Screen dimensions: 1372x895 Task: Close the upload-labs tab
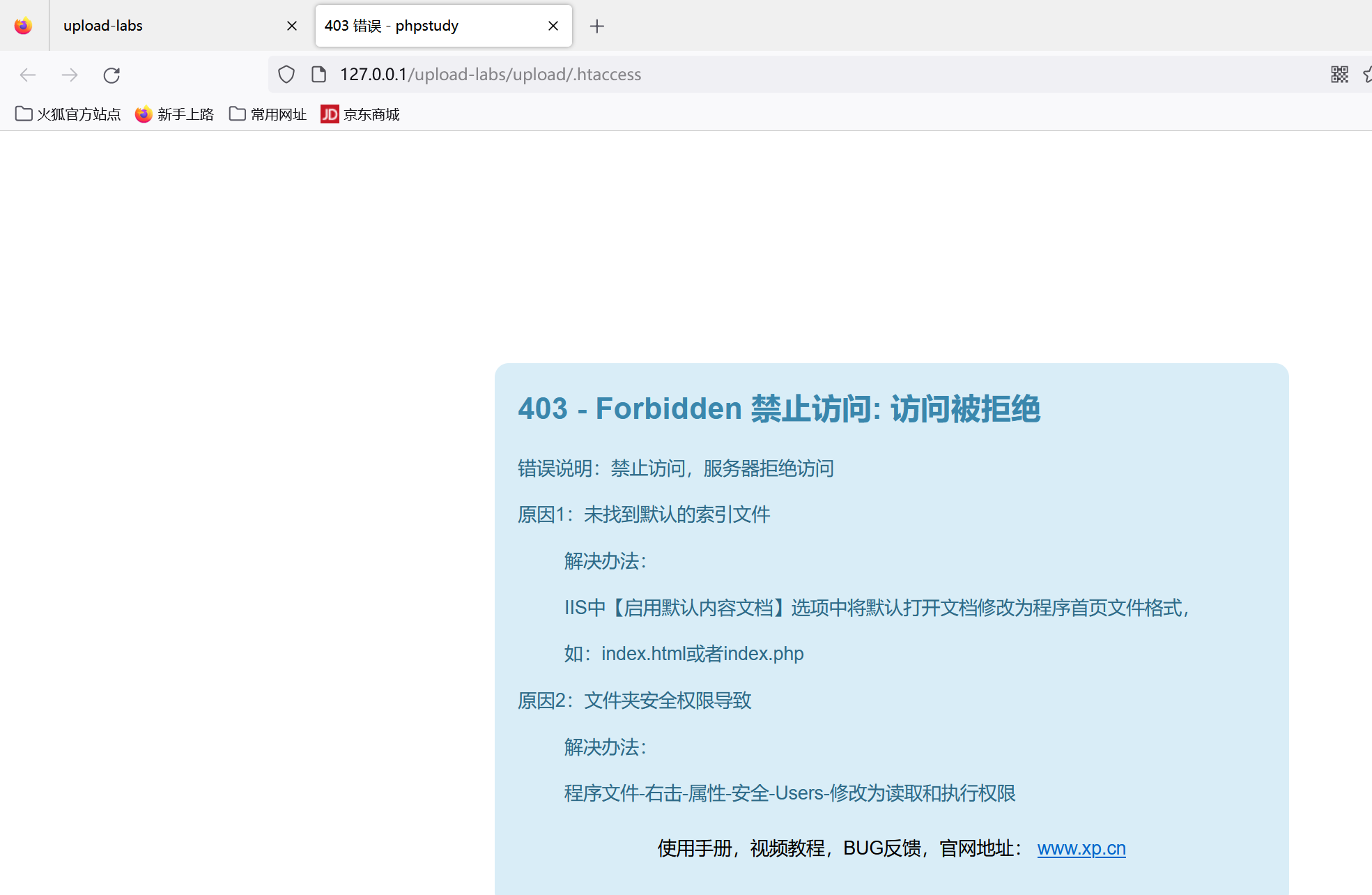(x=292, y=26)
